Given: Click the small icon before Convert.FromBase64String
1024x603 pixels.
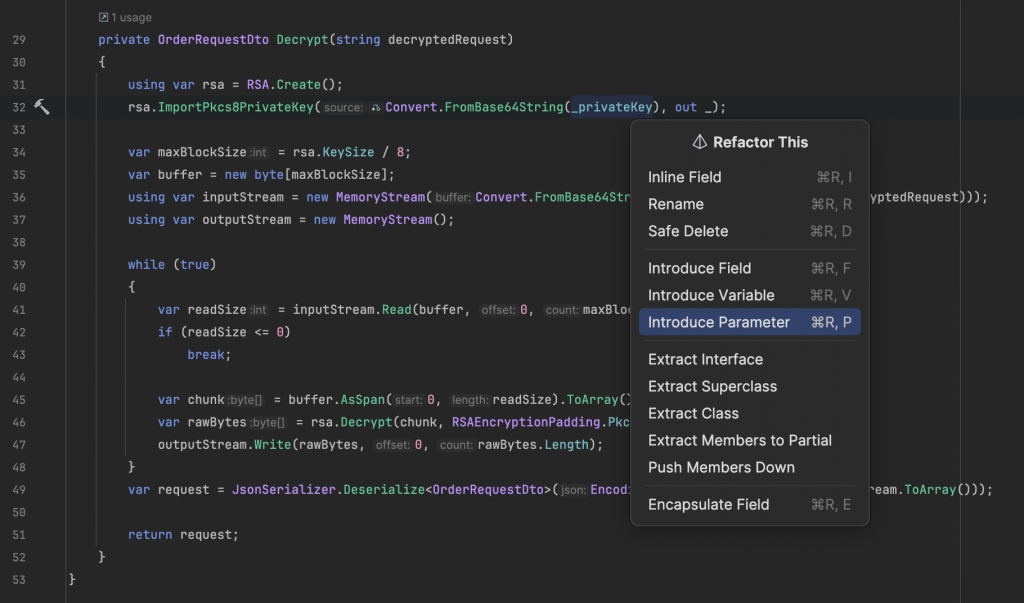Looking at the screenshot, I should coord(376,108).
